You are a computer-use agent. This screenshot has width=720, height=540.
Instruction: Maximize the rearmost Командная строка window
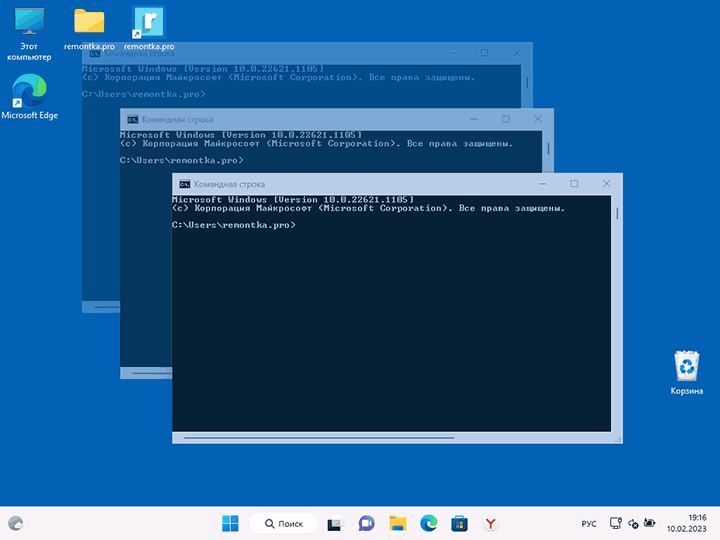(x=484, y=53)
